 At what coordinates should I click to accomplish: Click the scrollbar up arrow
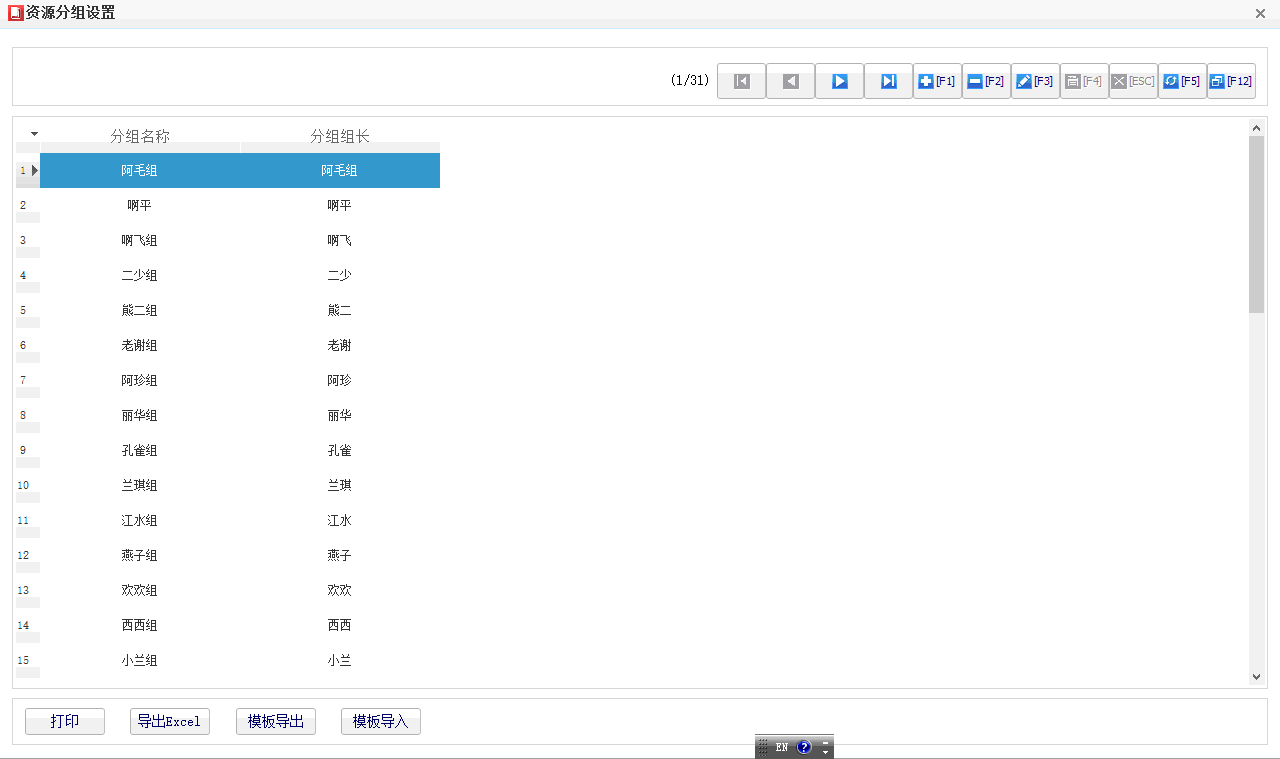coord(1257,128)
